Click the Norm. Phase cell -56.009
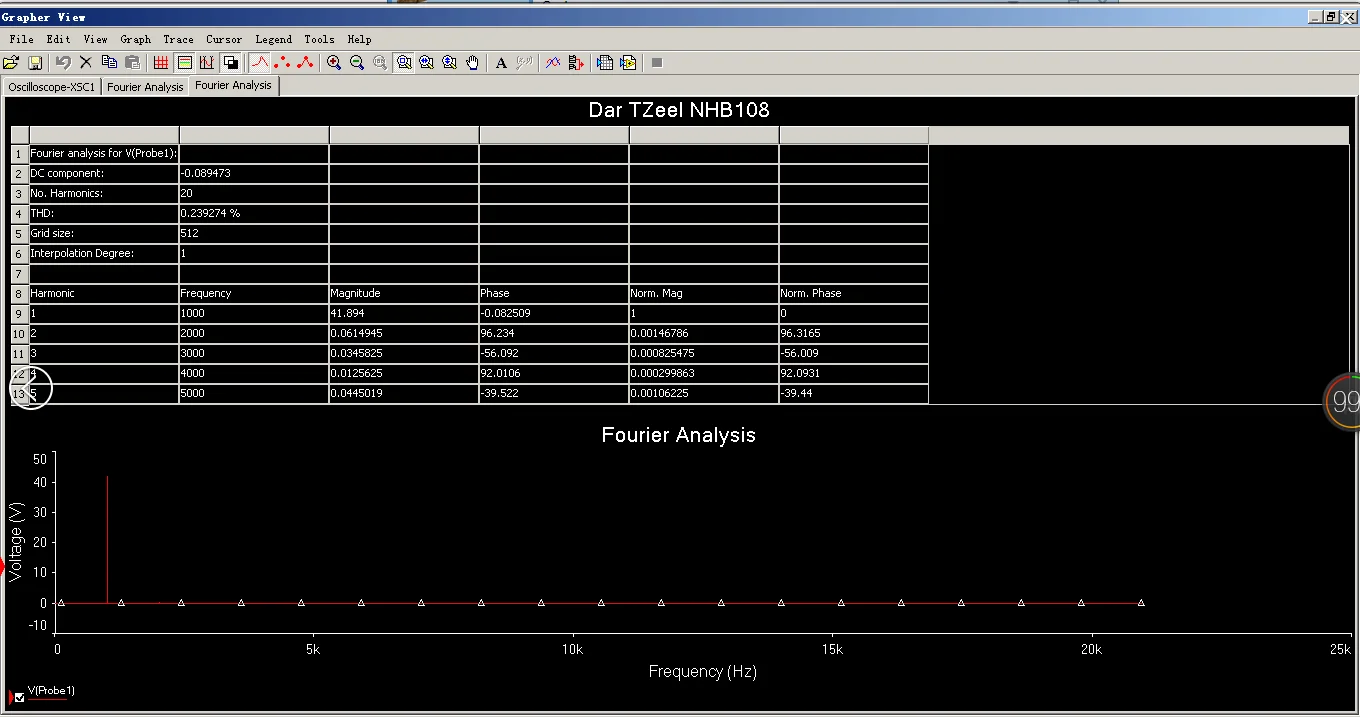 pos(854,353)
